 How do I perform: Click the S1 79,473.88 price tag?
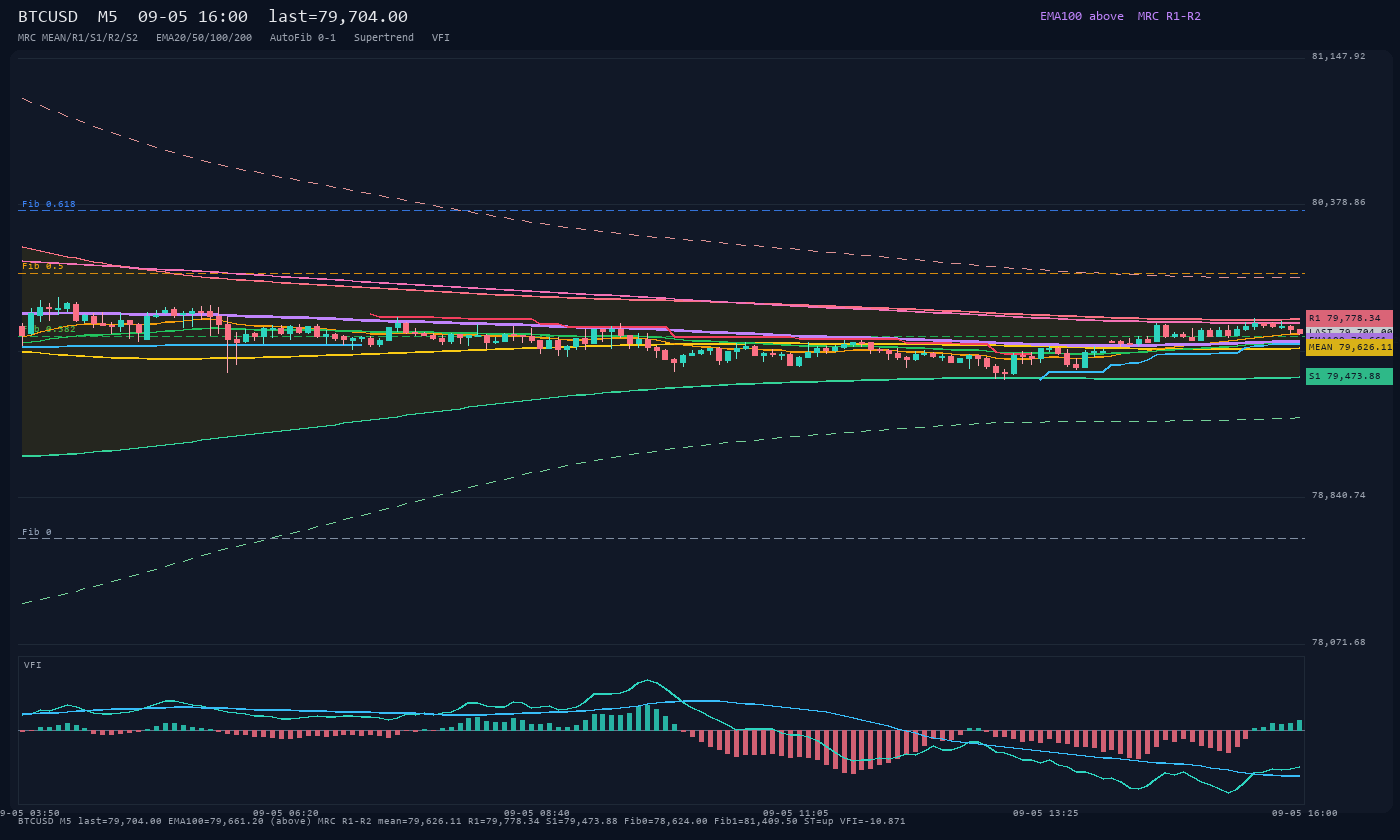tap(1349, 376)
